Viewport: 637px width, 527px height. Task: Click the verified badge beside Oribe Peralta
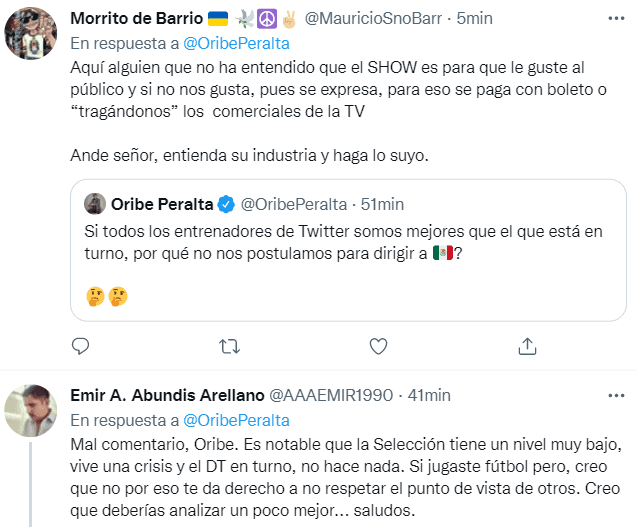227,204
